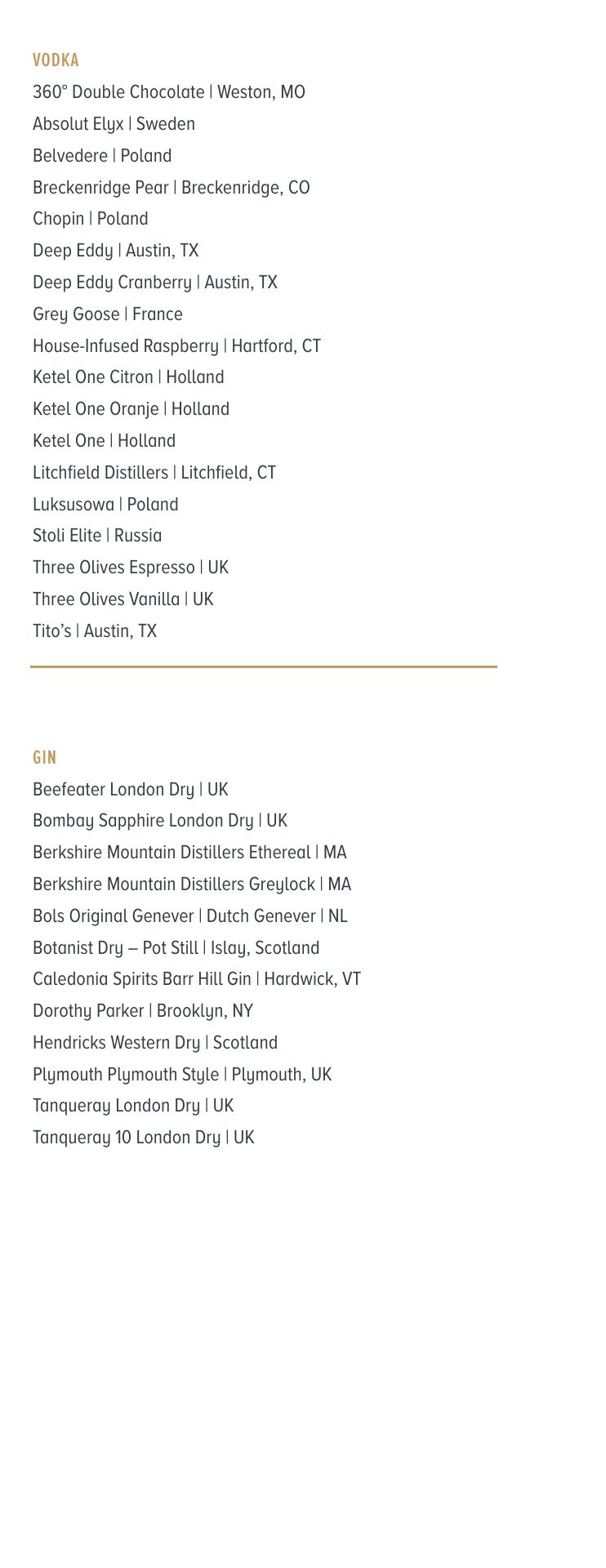Select Tanqueray 10 London Dry entry
Screen dimensions: 606x1568
[x=144, y=1138]
